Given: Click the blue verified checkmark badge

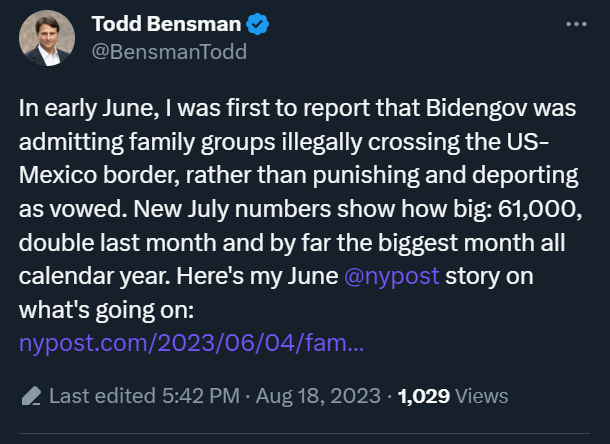Looking at the screenshot, I should 258,24.
